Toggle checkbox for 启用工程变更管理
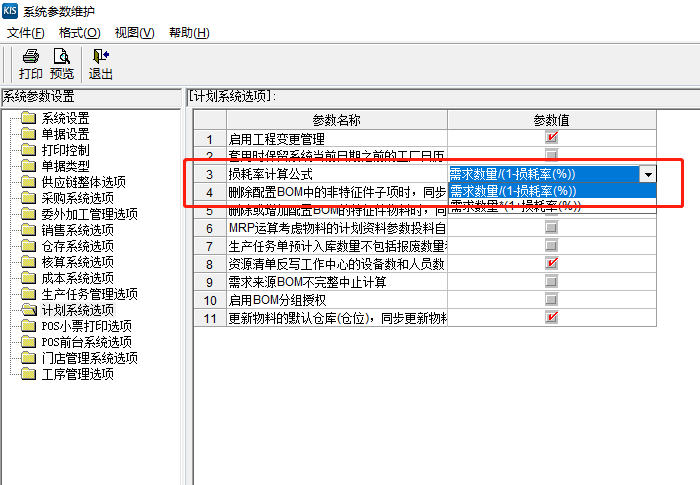Viewport: 700px width, 485px height. 551,138
